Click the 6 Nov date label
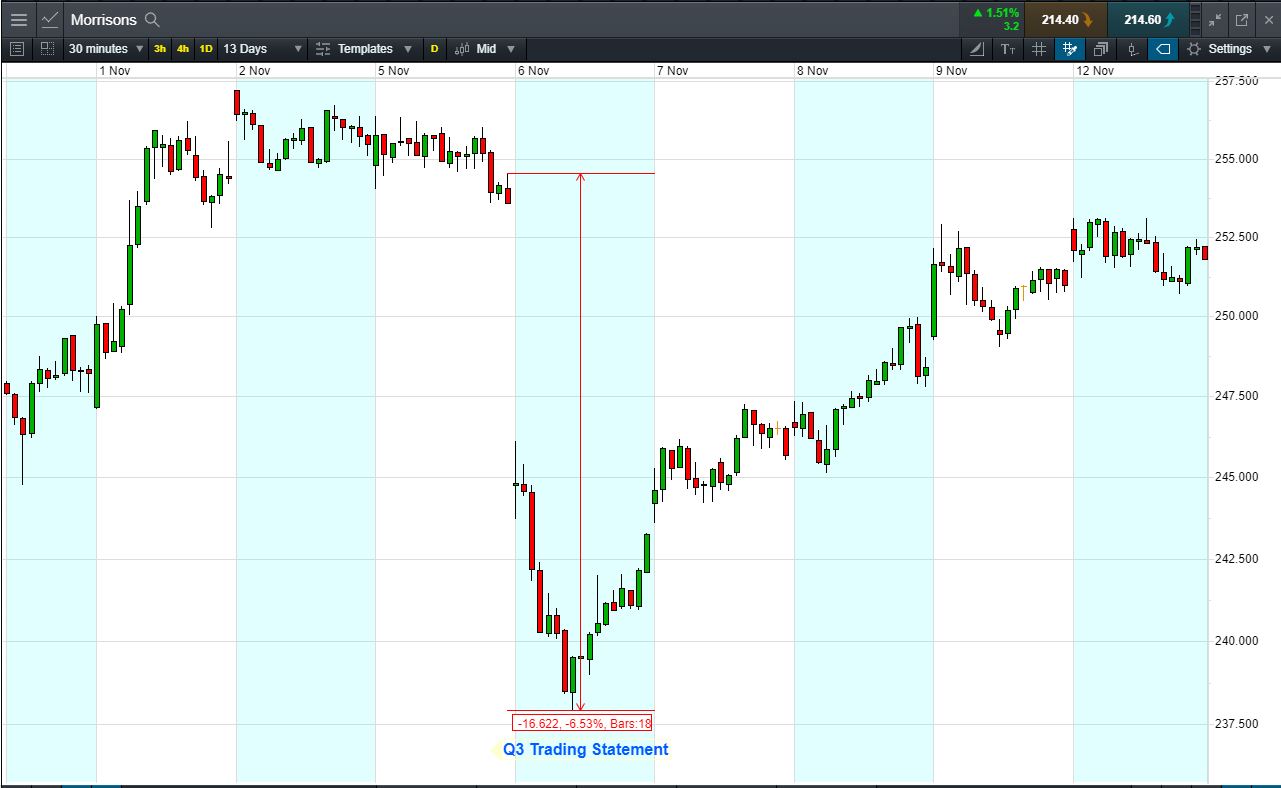This screenshot has height=788, width=1281. pos(534,71)
